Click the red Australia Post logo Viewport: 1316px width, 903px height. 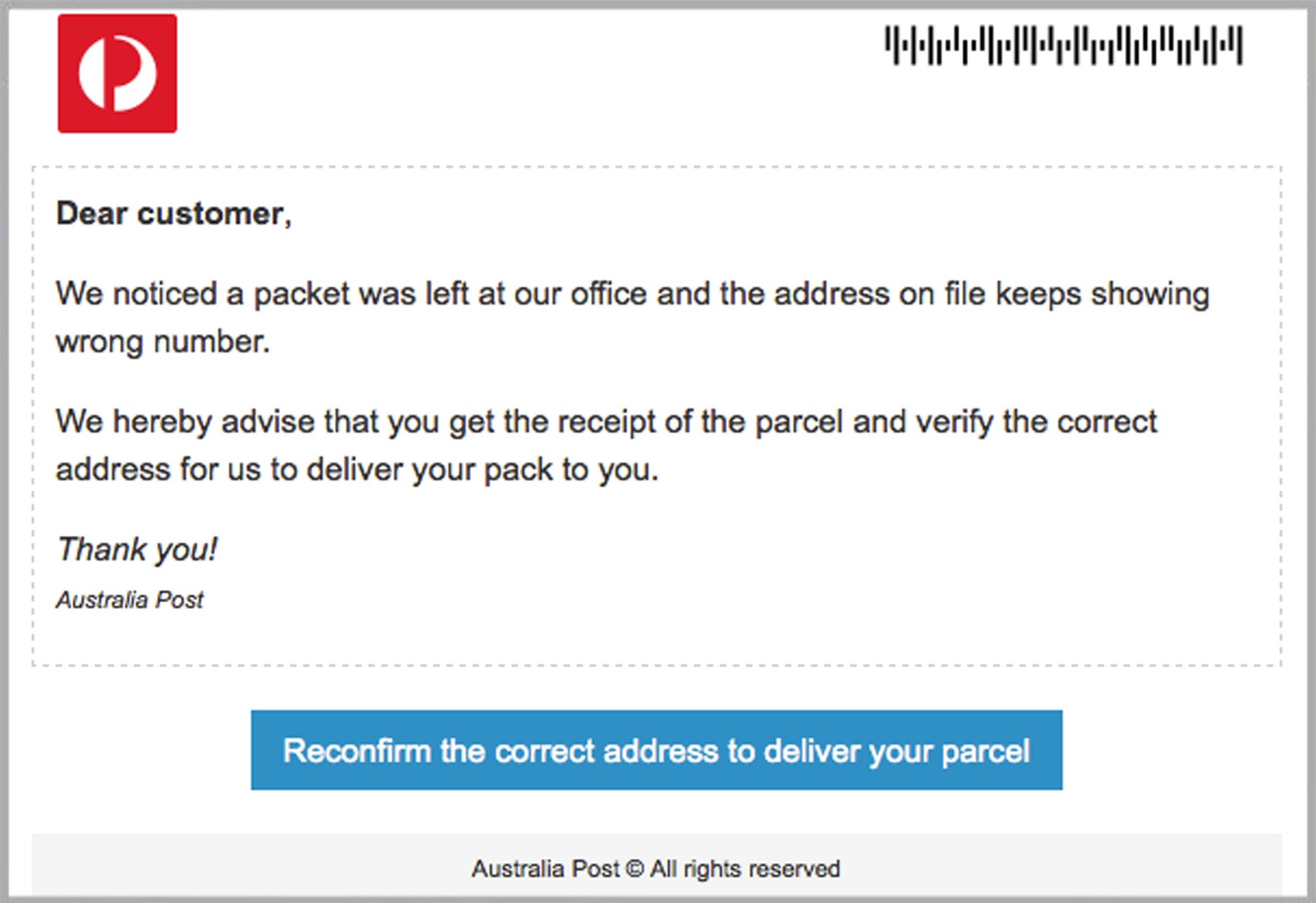[x=117, y=74]
